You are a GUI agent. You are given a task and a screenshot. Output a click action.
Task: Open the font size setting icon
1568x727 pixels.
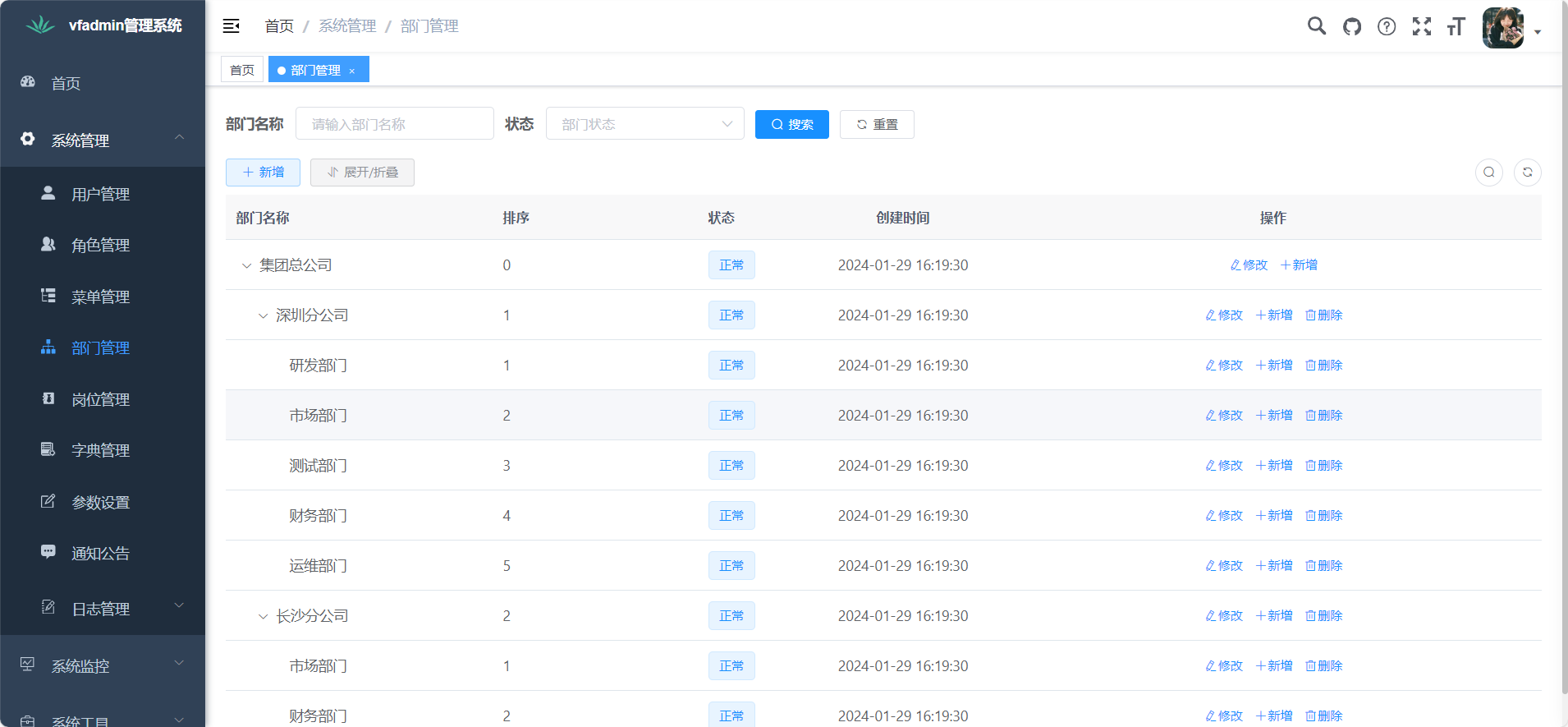pyautogui.click(x=1456, y=26)
